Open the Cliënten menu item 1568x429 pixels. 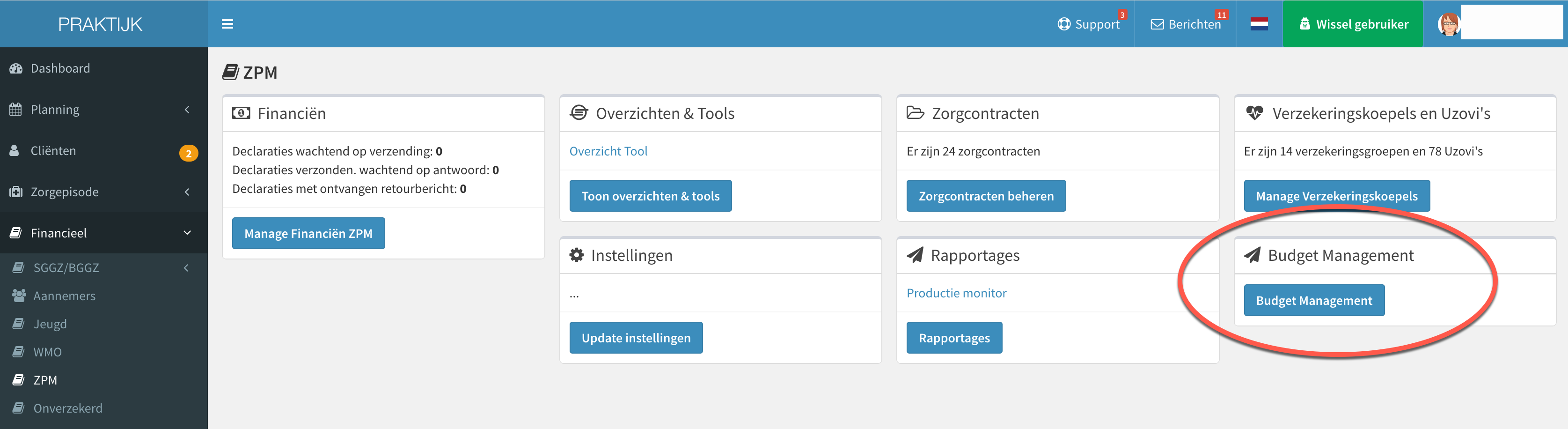103,150
